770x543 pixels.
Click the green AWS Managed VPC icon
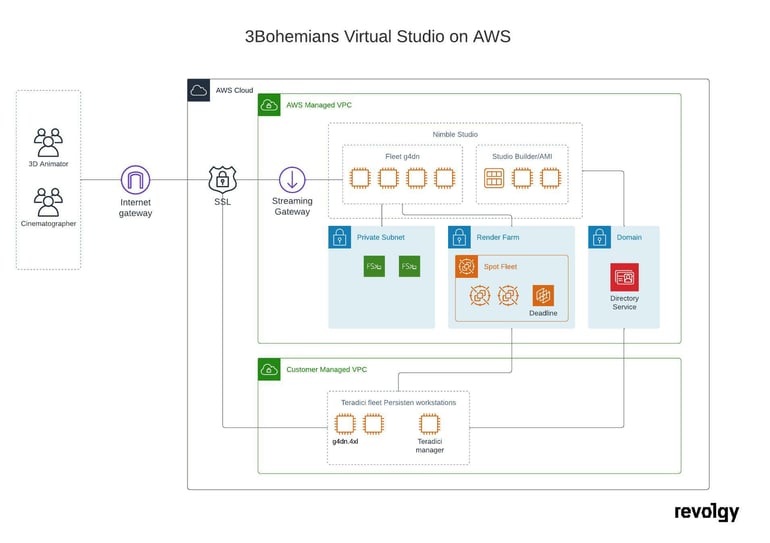pyautogui.click(x=269, y=105)
